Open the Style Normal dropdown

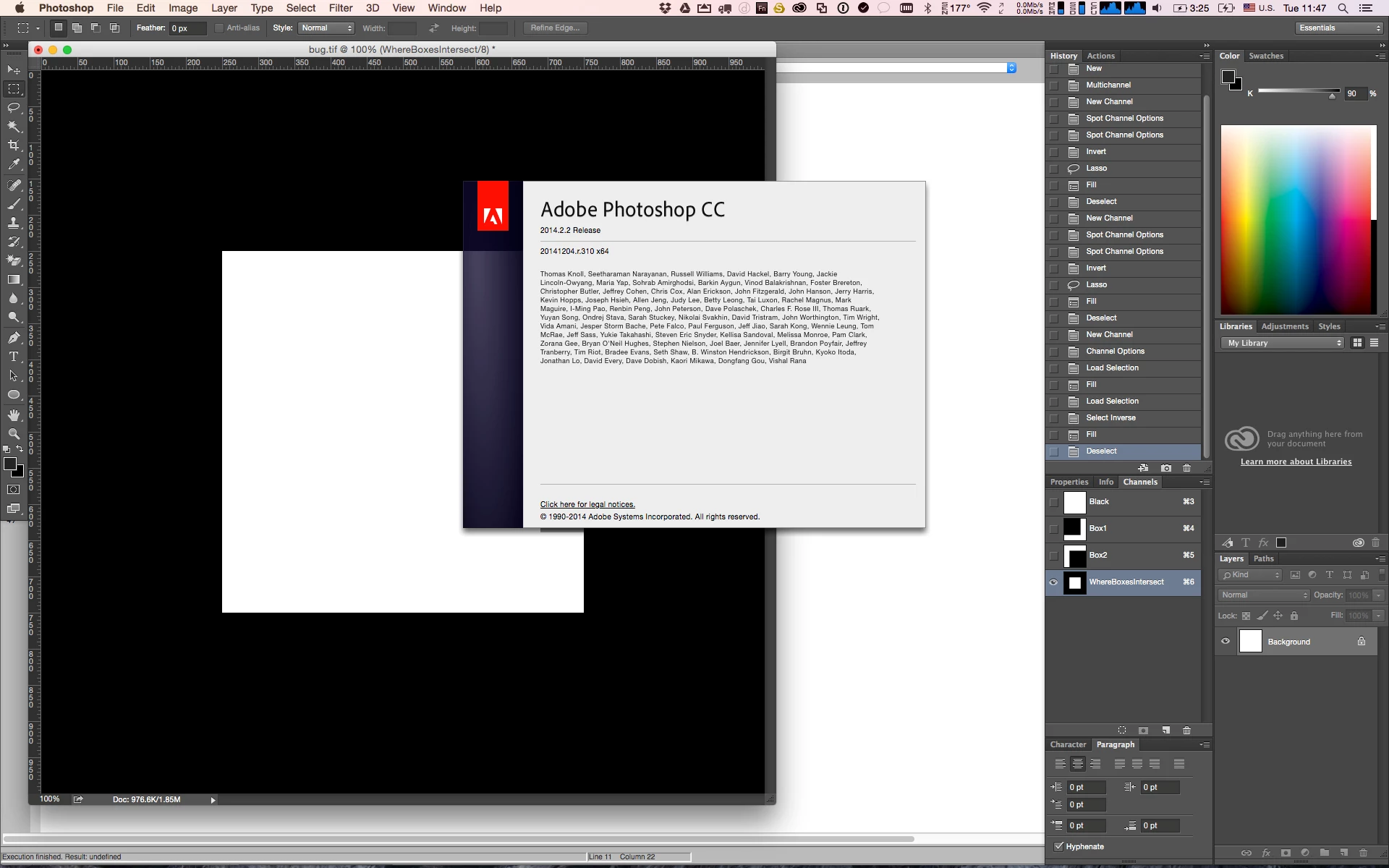[x=326, y=28]
